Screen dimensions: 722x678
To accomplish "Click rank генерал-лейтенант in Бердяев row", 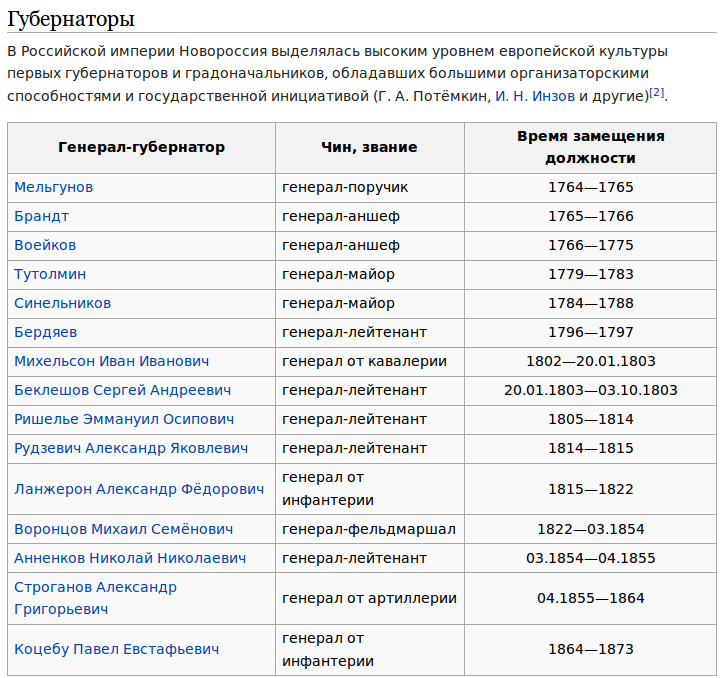I will click(x=355, y=333).
